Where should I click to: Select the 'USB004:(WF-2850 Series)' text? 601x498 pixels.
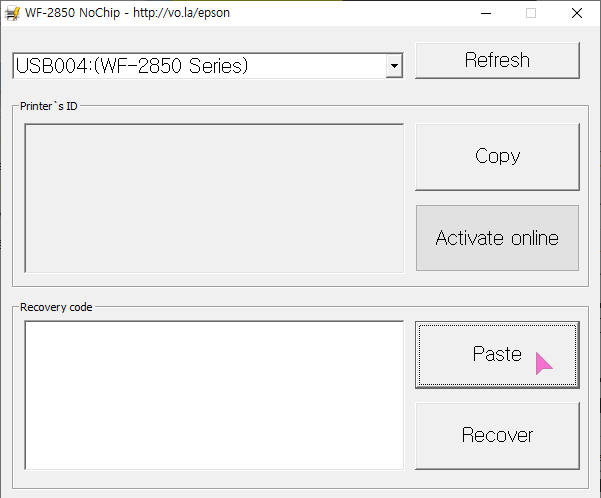coord(132,66)
